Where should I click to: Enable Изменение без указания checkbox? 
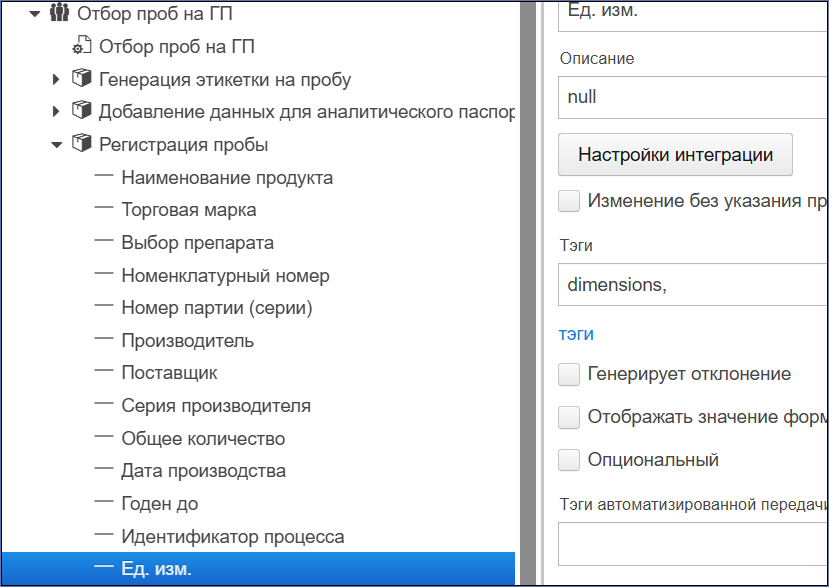coord(569,201)
